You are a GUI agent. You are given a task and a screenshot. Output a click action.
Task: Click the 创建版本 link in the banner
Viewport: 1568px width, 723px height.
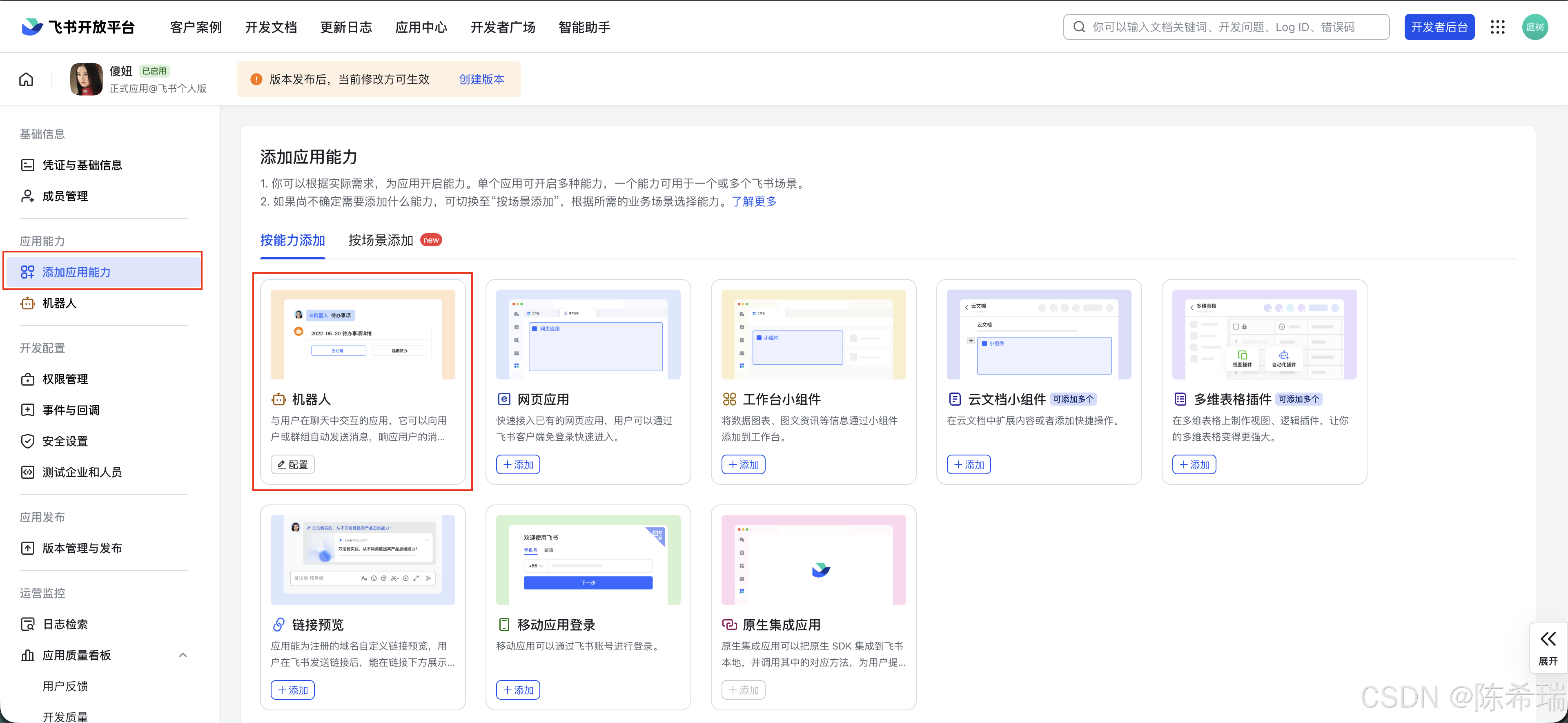(x=481, y=78)
